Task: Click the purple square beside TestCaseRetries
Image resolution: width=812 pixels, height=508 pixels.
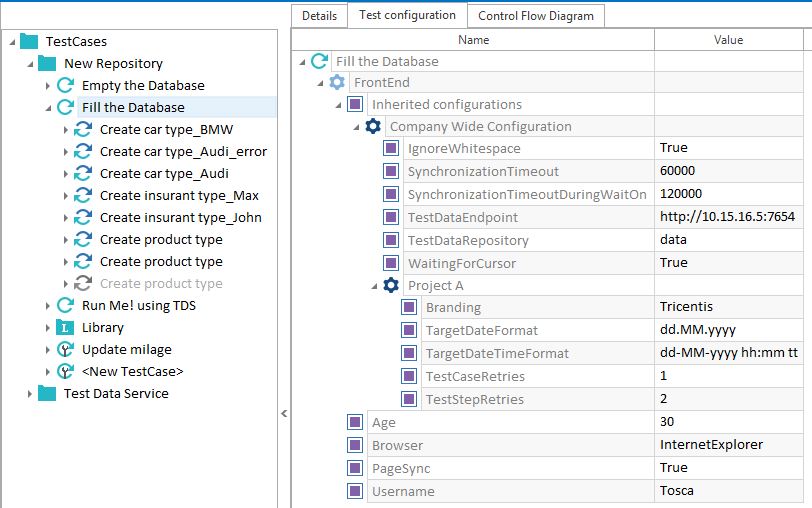Action: tap(409, 376)
